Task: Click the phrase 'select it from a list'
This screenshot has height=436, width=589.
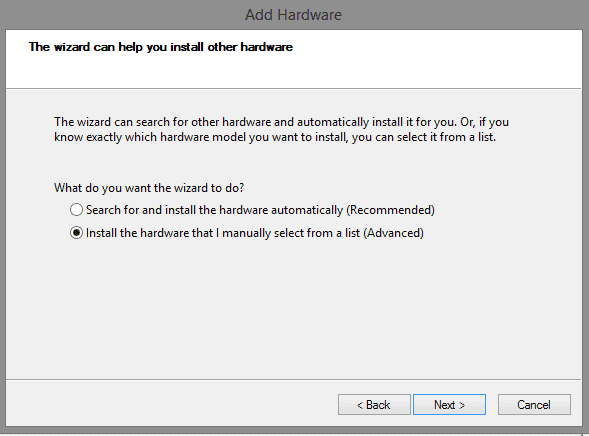Action: [x=446, y=137]
